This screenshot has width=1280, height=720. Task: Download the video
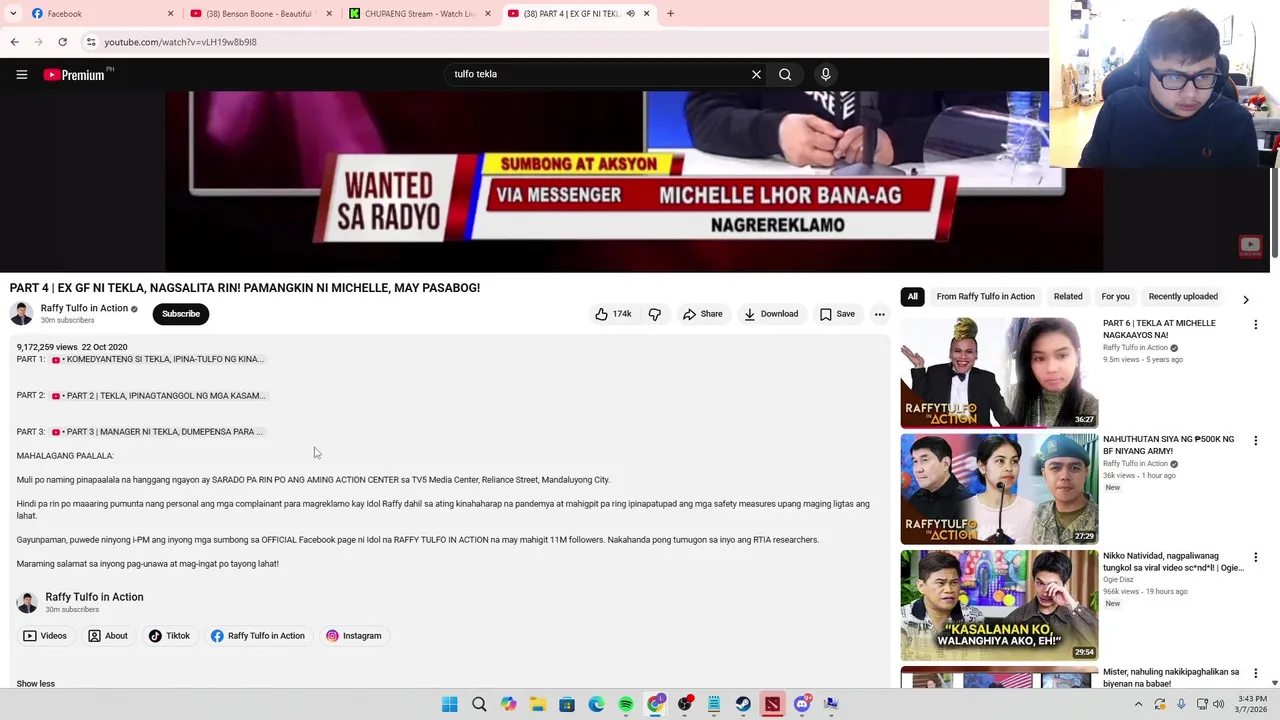point(770,314)
